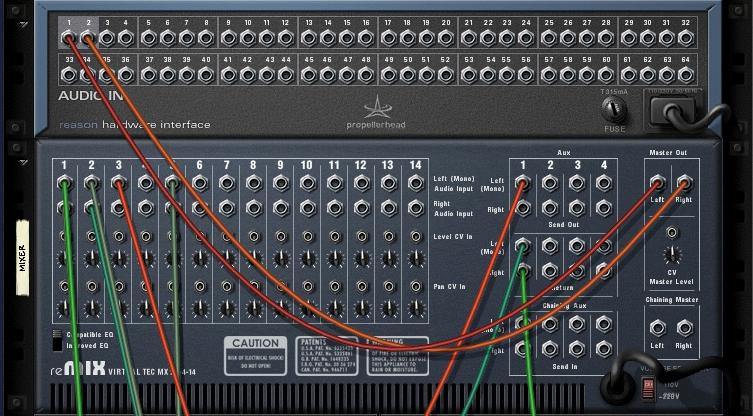This screenshot has width=753, height=416.
Task: Click Chaining Master Left jack
Action: [x=657, y=328]
